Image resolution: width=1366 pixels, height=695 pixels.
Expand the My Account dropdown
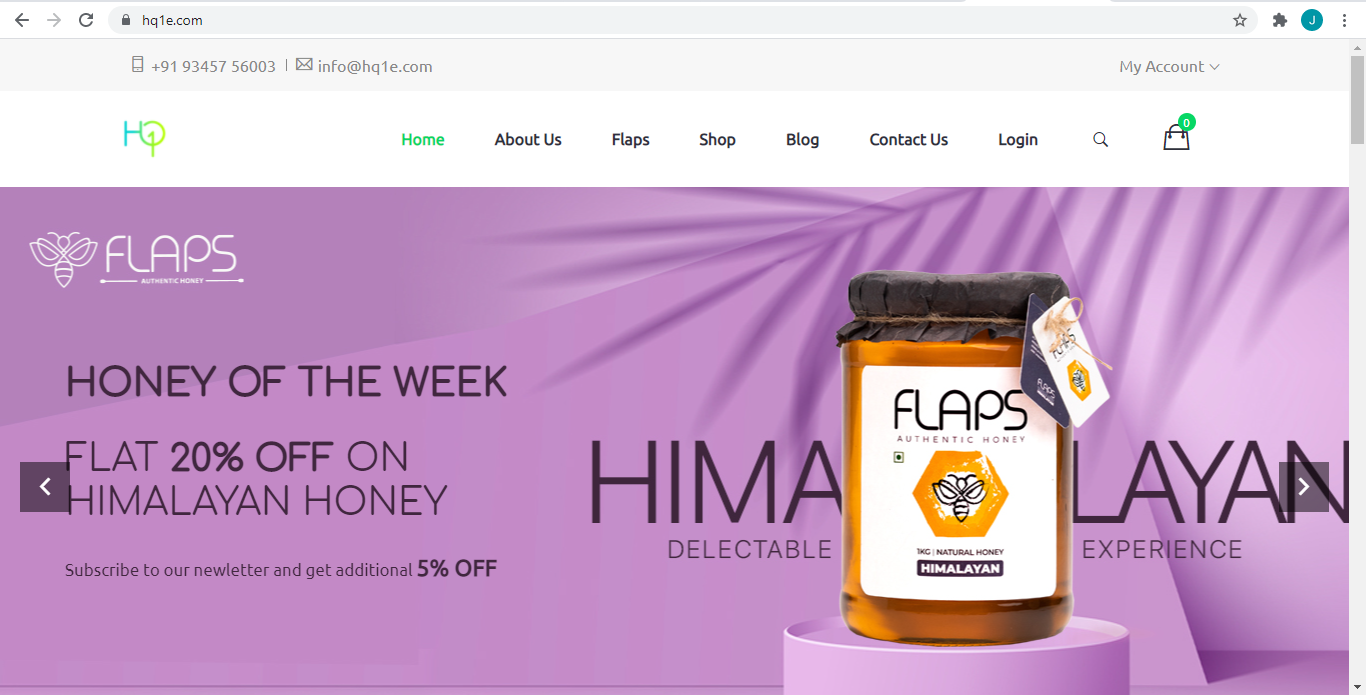pyautogui.click(x=1169, y=66)
